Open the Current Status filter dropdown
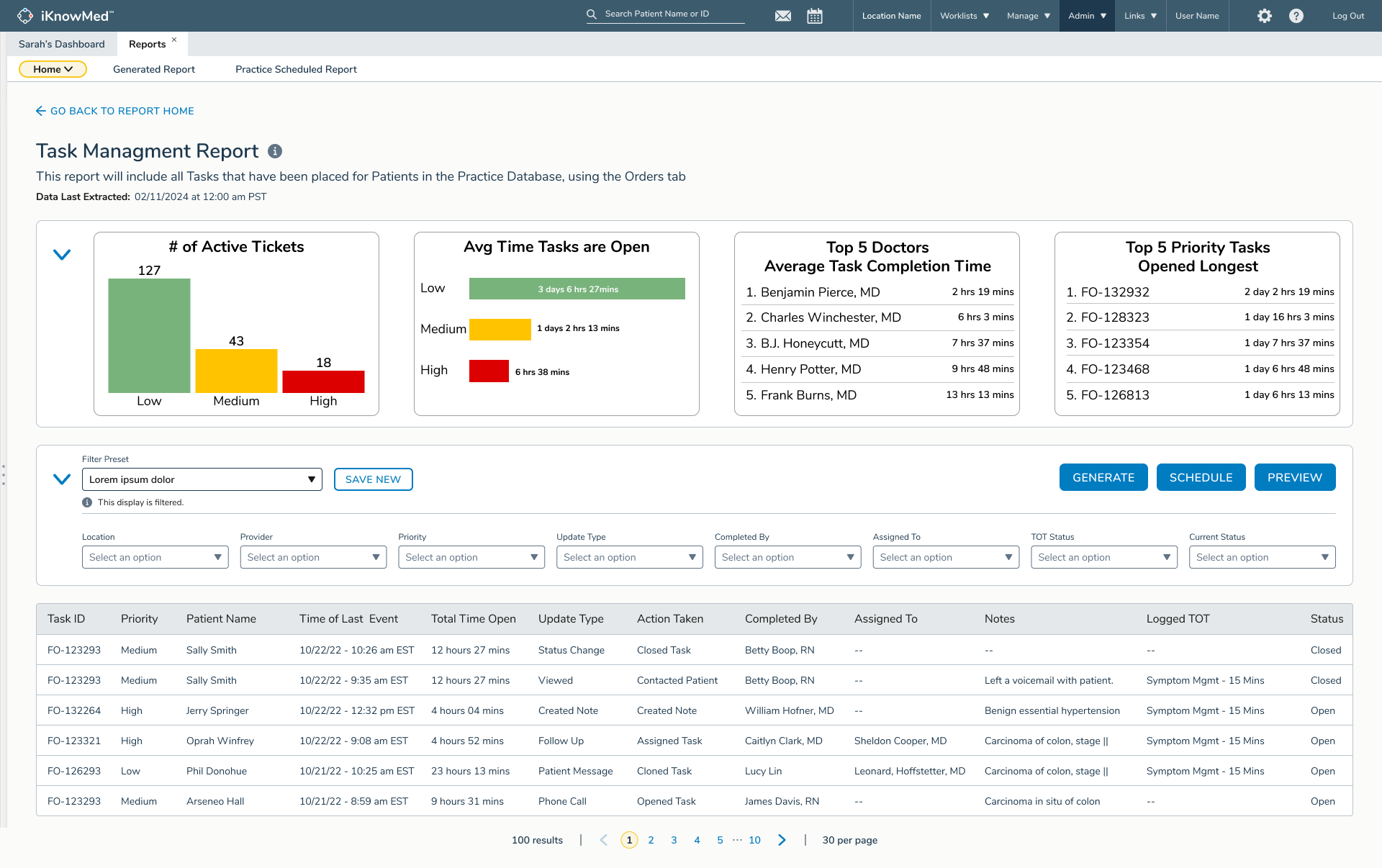Screen dimensions: 1382x868 point(1262,557)
